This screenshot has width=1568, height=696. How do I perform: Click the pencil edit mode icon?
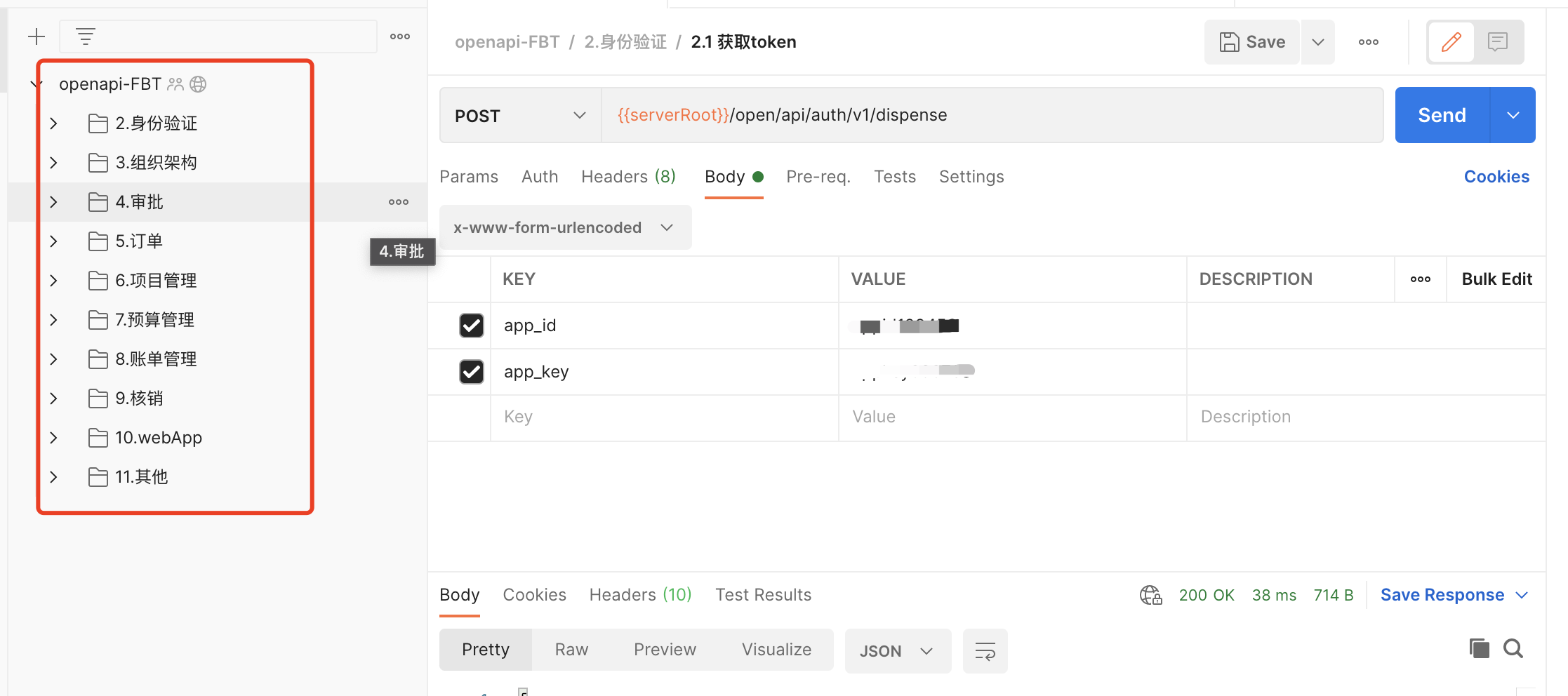[1451, 42]
